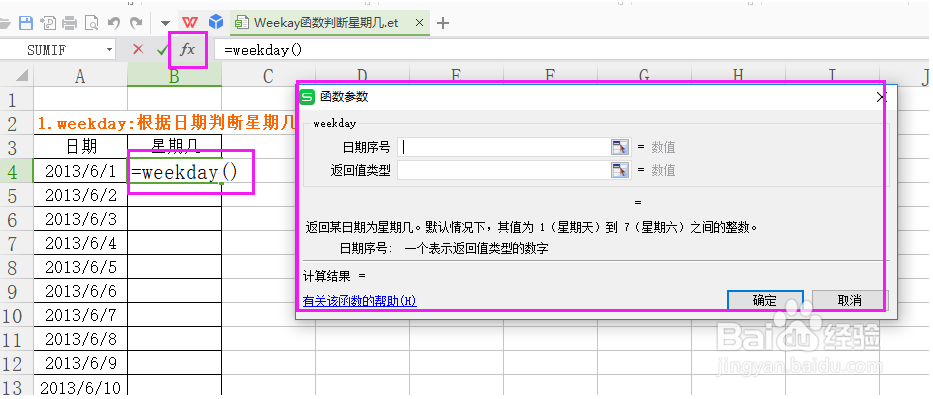Image resolution: width=933 pixels, height=399 pixels.
Task: Click the 返回值类型 input field
Action: pyautogui.click(x=503, y=170)
